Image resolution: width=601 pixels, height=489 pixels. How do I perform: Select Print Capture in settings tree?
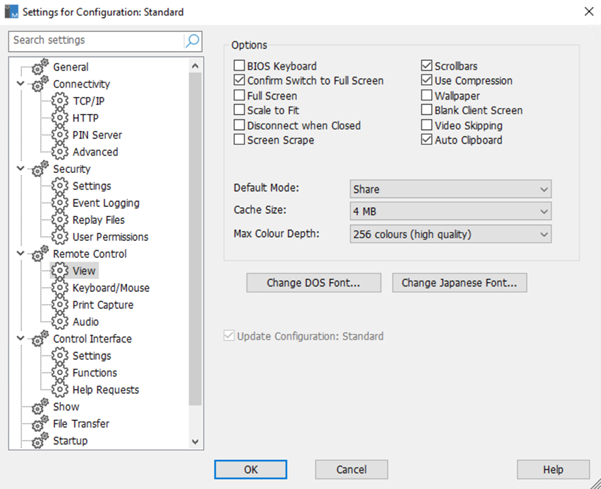[x=103, y=305]
